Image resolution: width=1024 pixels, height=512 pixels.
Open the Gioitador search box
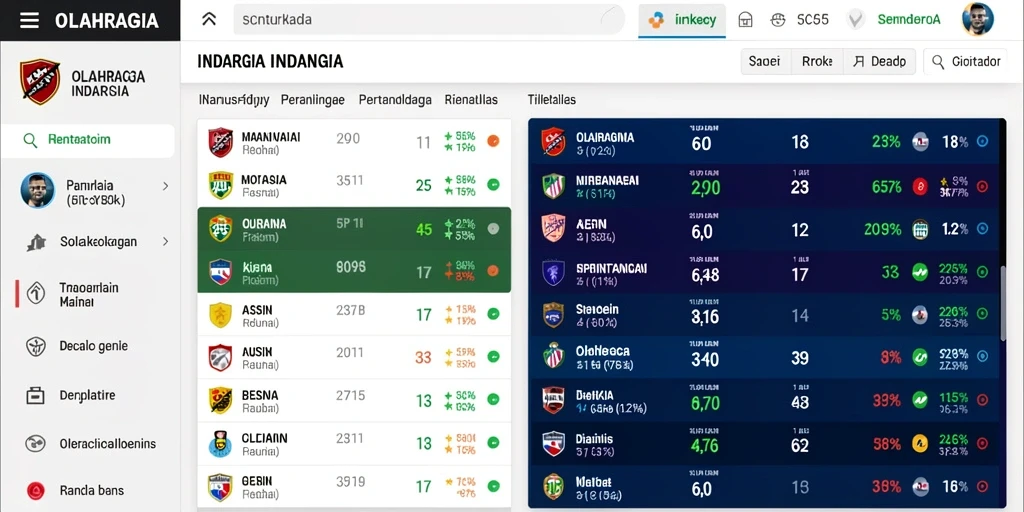965,62
